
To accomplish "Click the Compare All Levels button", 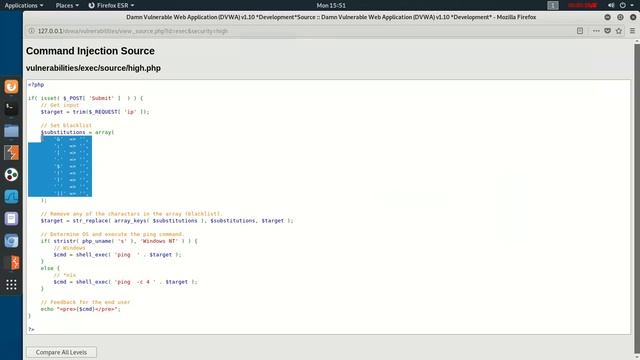I will [61, 352].
